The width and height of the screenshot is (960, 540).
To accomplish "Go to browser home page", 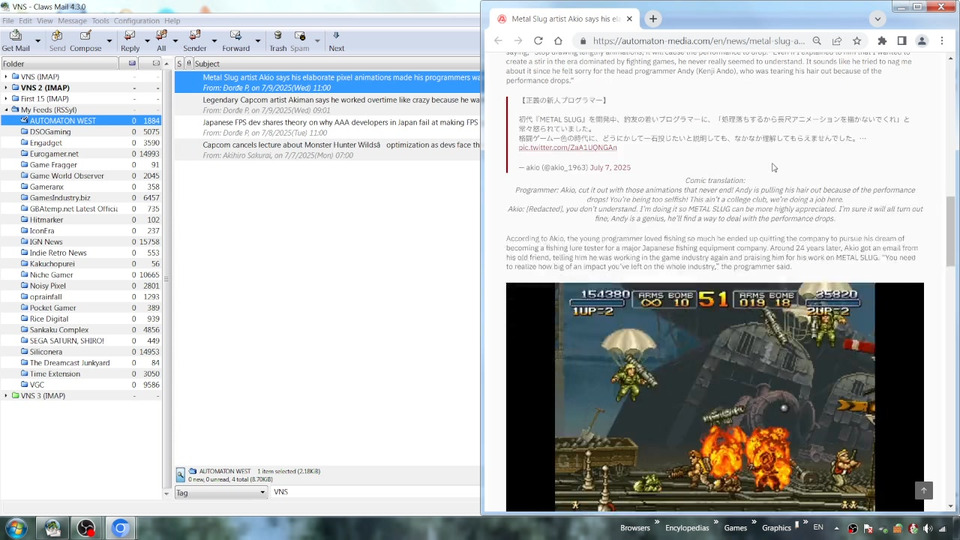I will coord(558,41).
